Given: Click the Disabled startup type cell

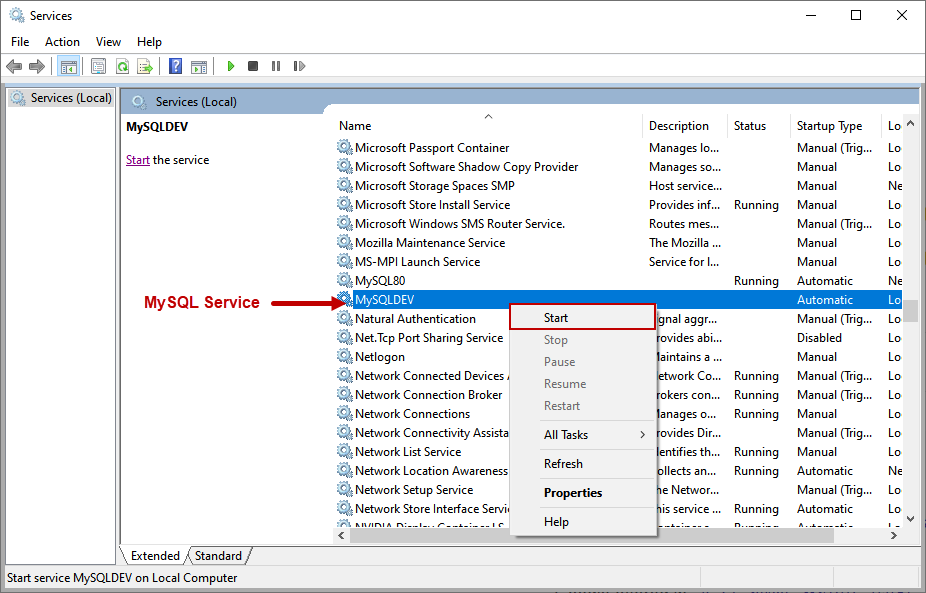Looking at the screenshot, I should (819, 338).
